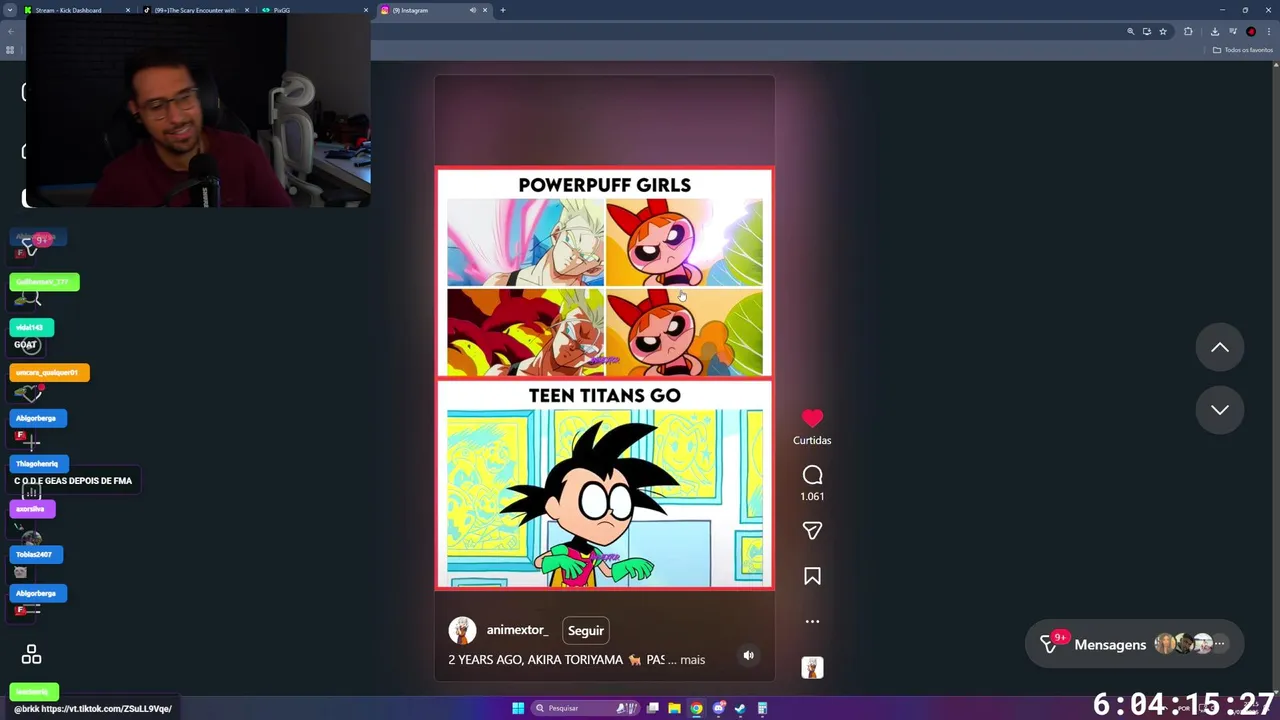Screen dimensions: 1280x720
Task: Open the media controls icon
Action: pos(1233,31)
